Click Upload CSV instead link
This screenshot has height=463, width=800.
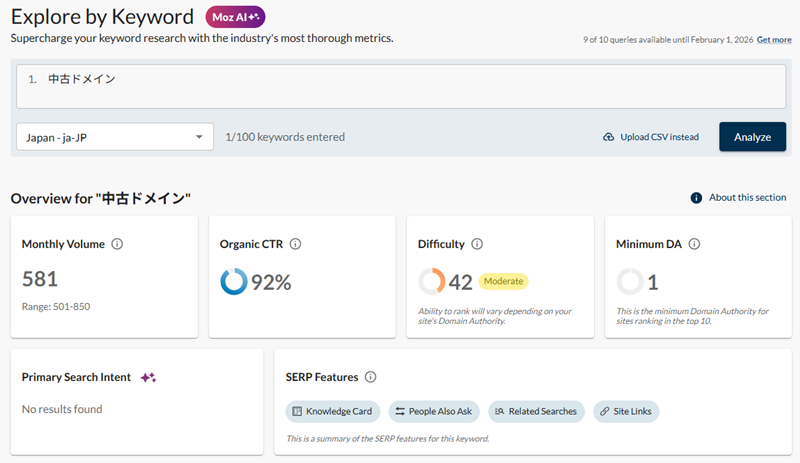click(x=659, y=137)
